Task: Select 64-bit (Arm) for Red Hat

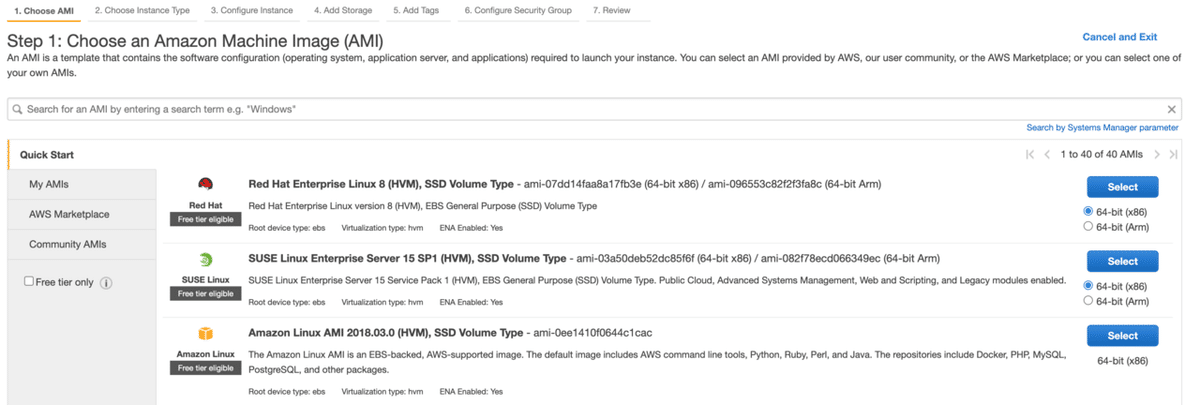Action: tap(1088, 226)
